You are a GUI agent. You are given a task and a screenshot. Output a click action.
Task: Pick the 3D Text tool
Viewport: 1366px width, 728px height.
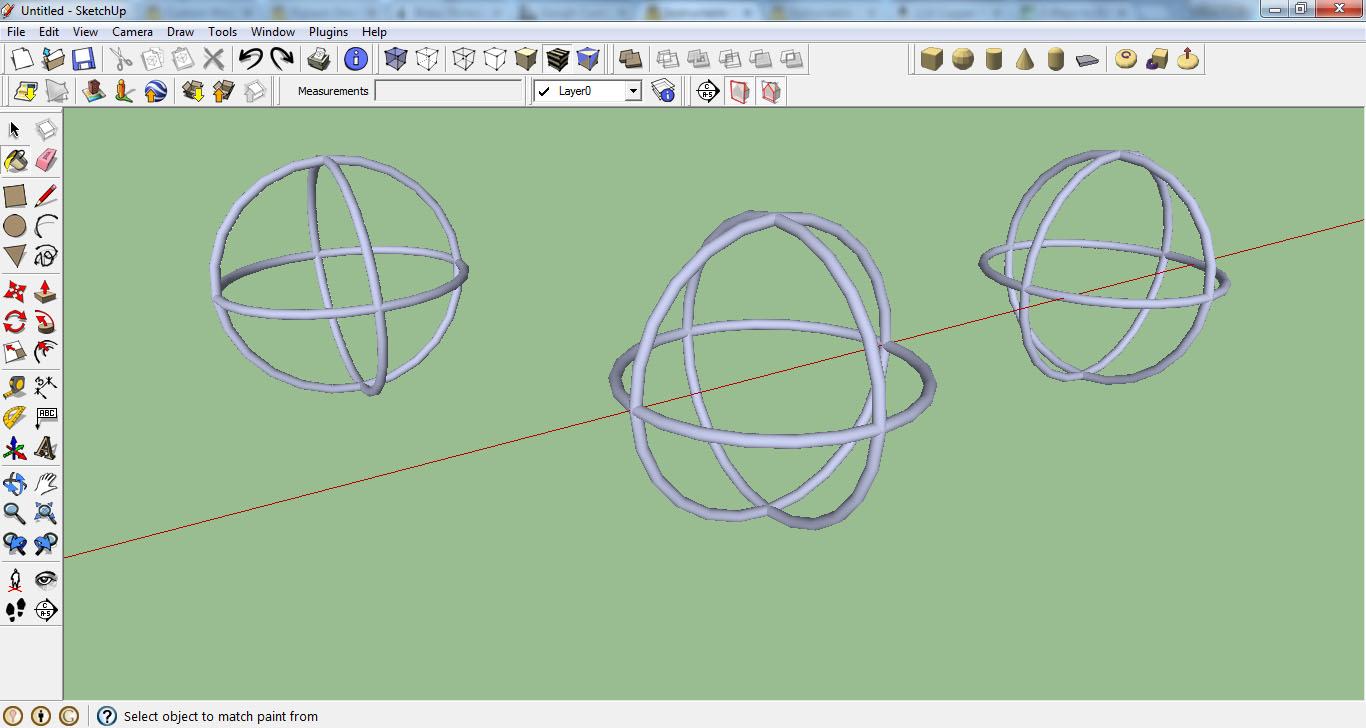[46, 448]
